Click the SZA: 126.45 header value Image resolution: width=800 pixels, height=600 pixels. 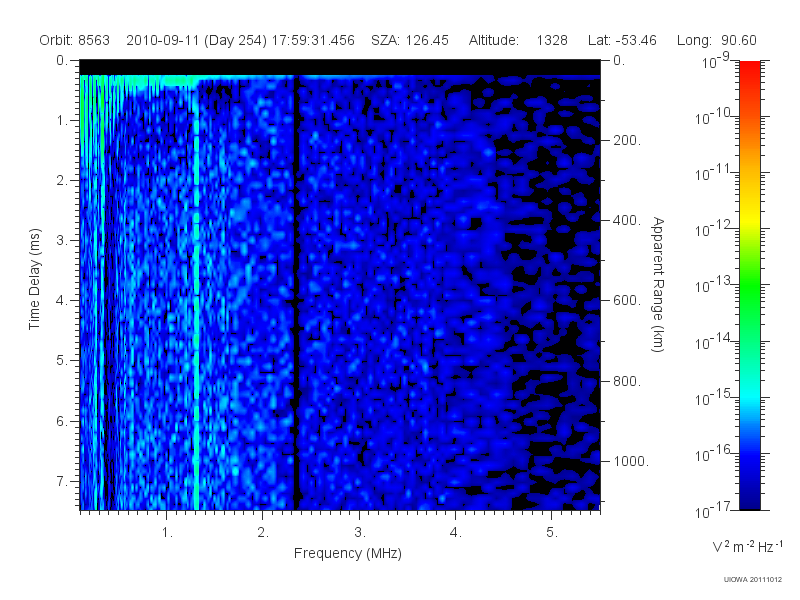(410, 40)
